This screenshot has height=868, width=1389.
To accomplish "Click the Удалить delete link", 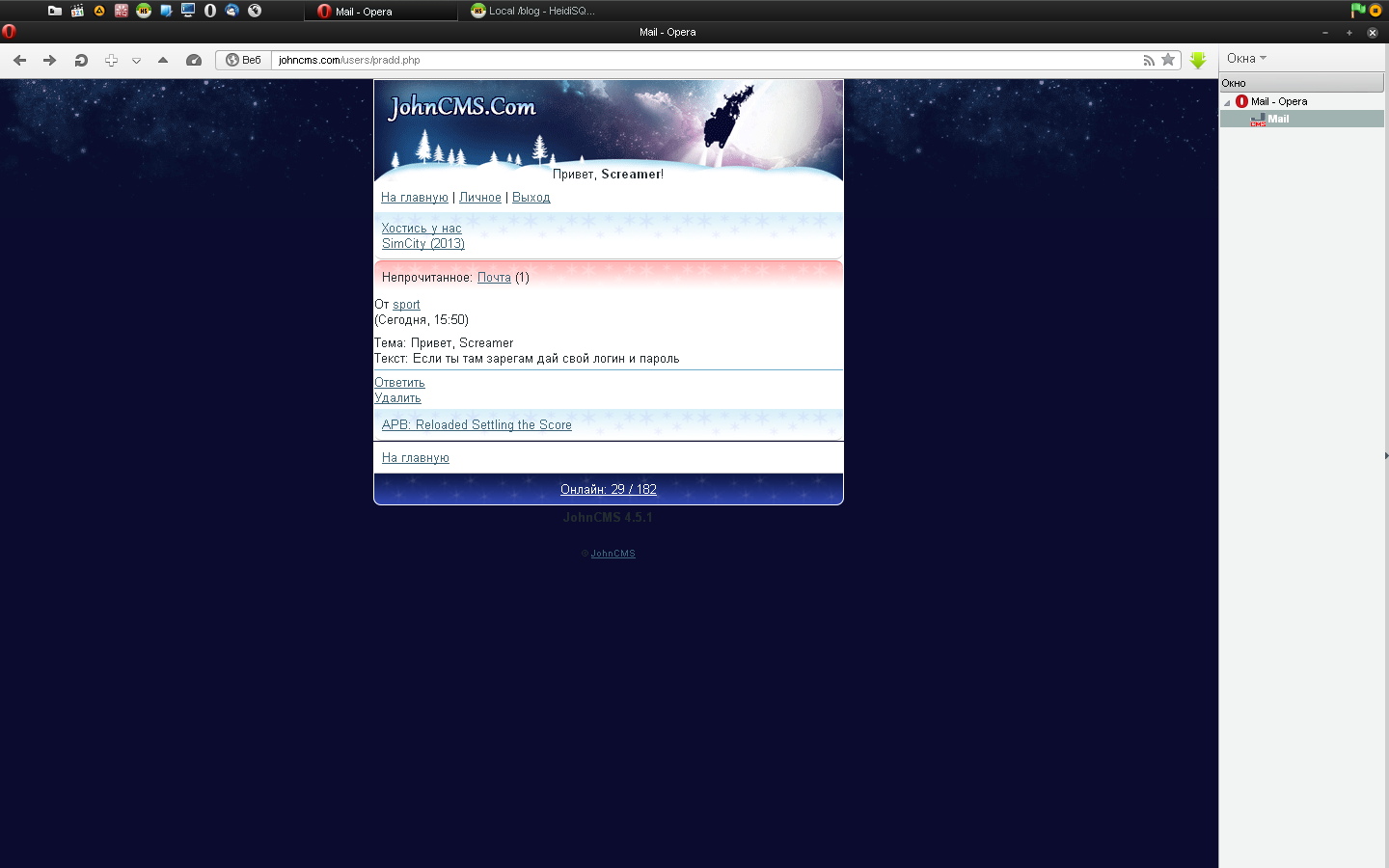I will point(397,398).
